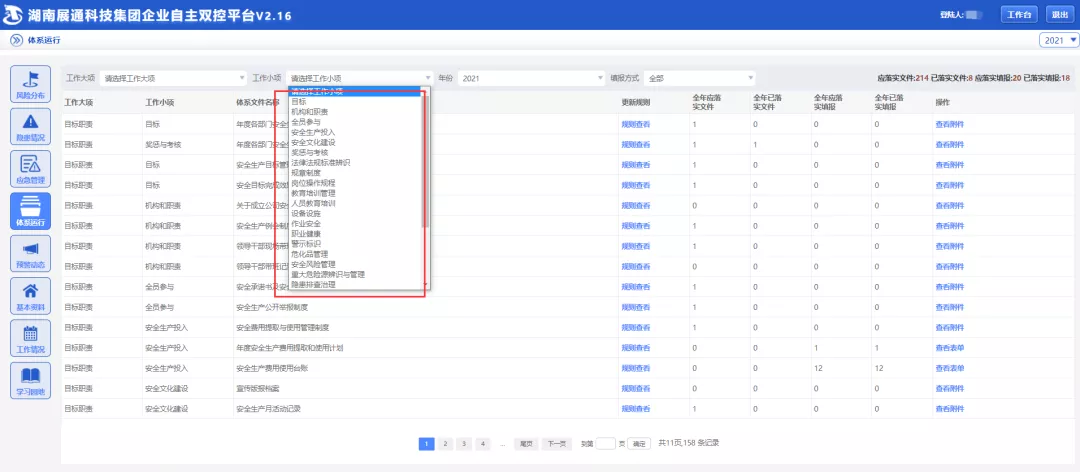The height and width of the screenshot is (472, 1080).
Task: Open 查看附件 for 安全生产月活动记录
Action: (950, 409)
